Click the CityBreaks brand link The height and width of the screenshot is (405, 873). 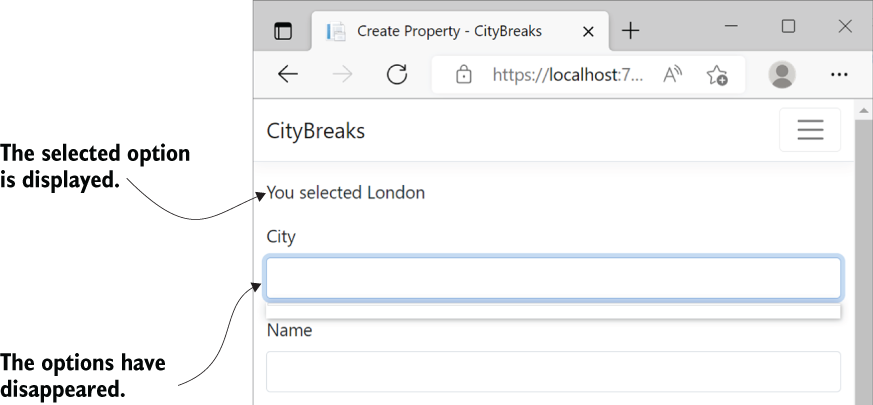316,131
